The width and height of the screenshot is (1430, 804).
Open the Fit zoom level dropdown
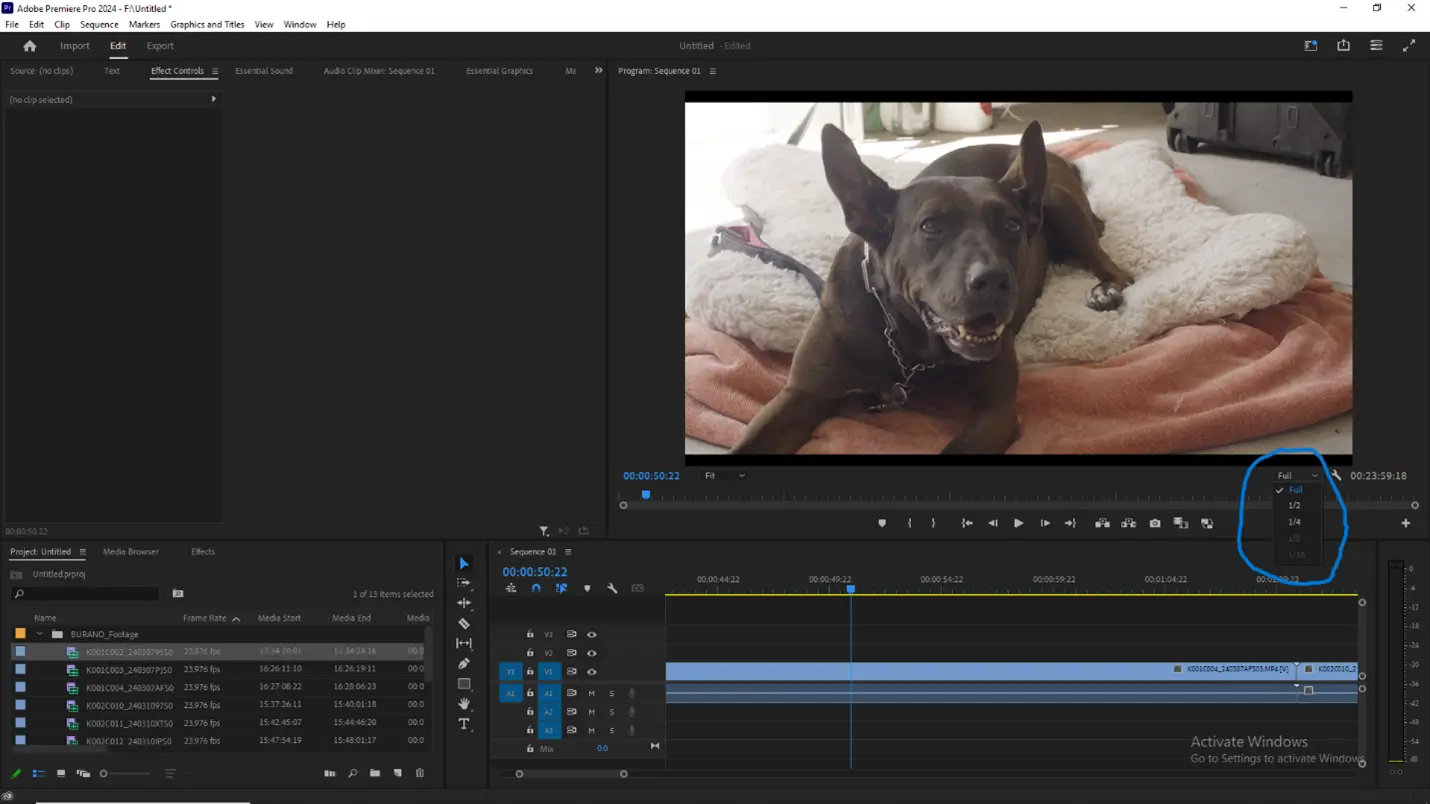click(x=724, y=476)
